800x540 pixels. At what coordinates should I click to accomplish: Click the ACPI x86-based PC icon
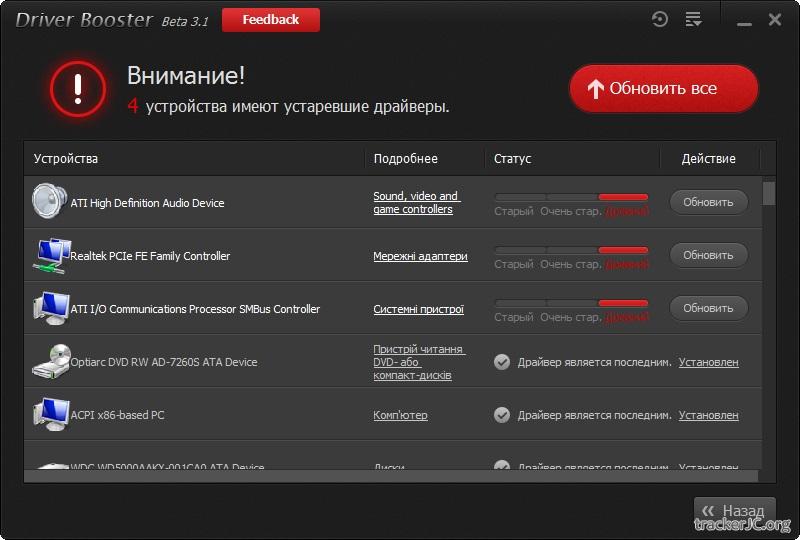click(49, 415)
